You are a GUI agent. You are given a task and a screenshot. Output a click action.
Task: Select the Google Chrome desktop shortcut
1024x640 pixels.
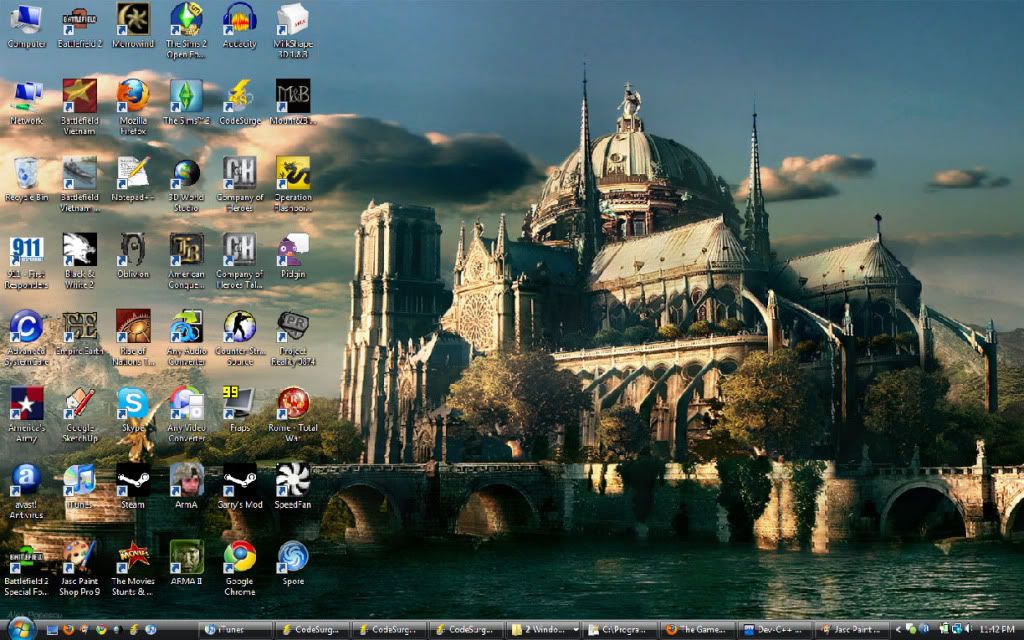240,568
